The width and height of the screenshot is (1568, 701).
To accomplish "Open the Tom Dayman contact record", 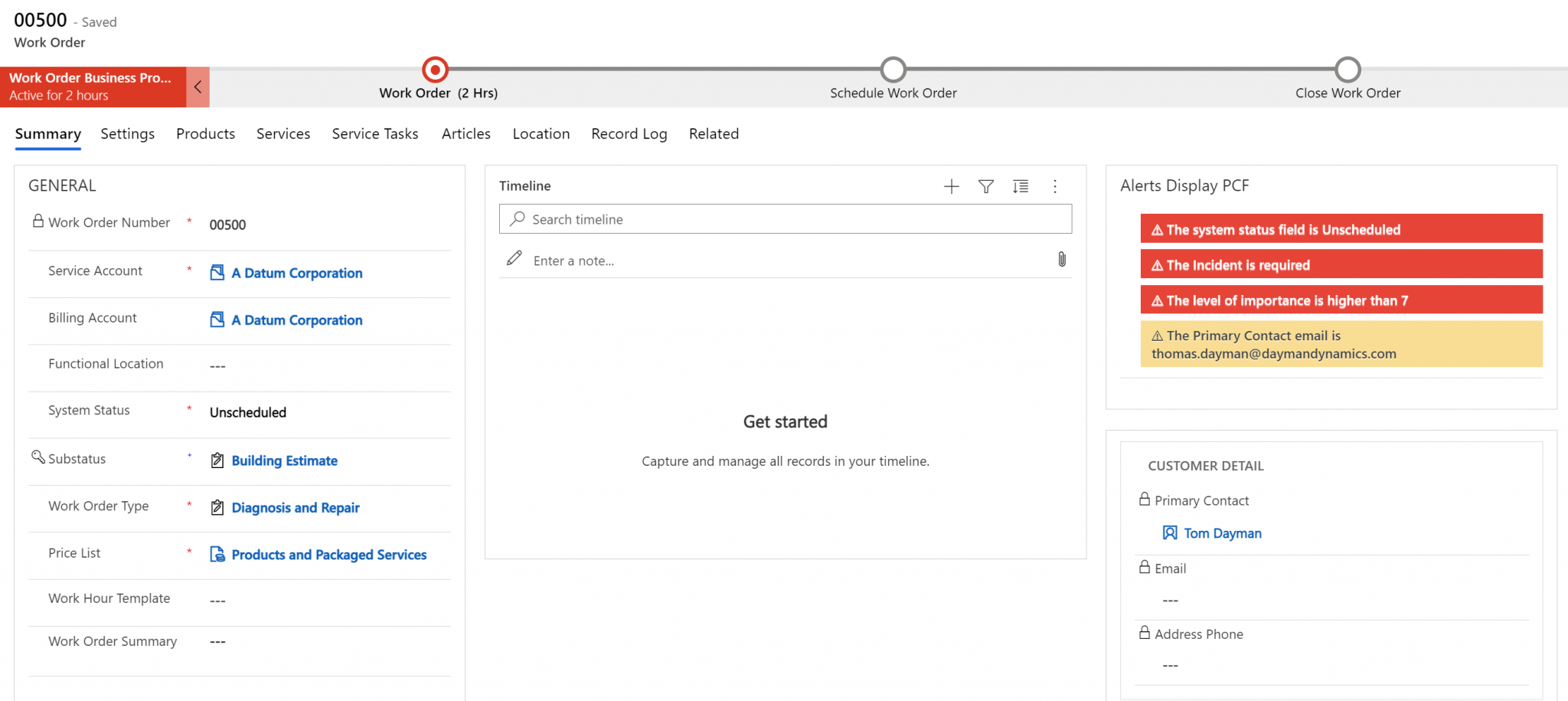I will [1221, 532].
